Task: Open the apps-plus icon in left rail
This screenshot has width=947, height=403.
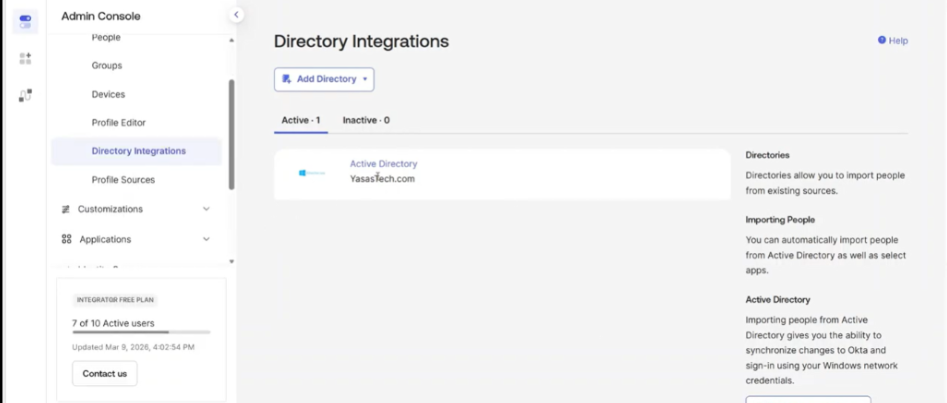Action: pyautogui.click(x=25, y=59)
